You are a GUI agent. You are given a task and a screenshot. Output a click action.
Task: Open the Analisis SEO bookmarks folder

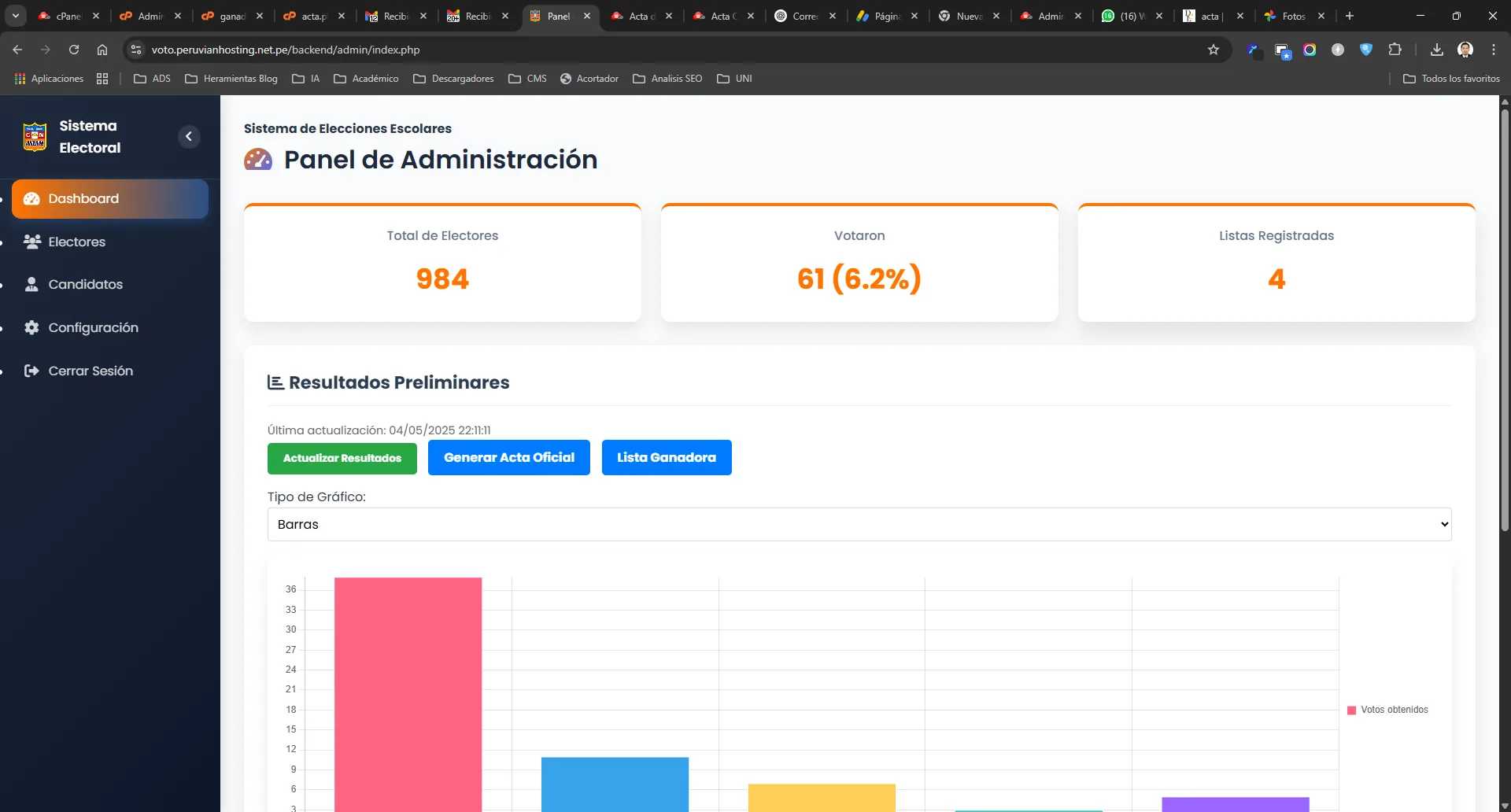(667, 79)
